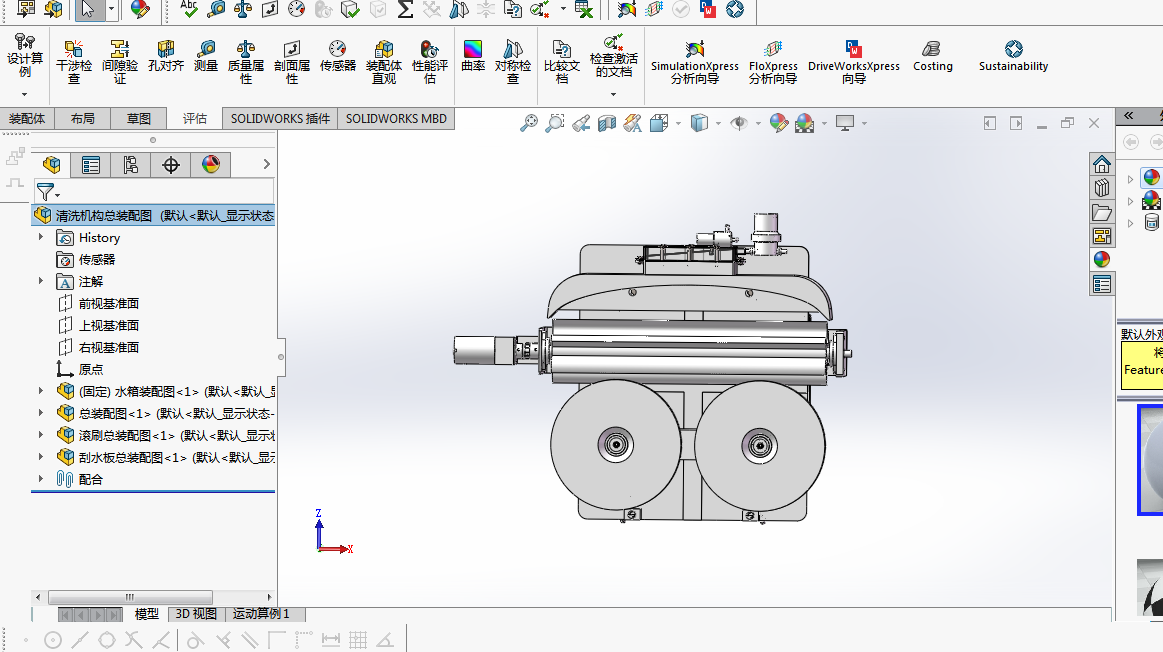
Task: Open the task pane file explorer folder icon
Action: (1101, 212)
